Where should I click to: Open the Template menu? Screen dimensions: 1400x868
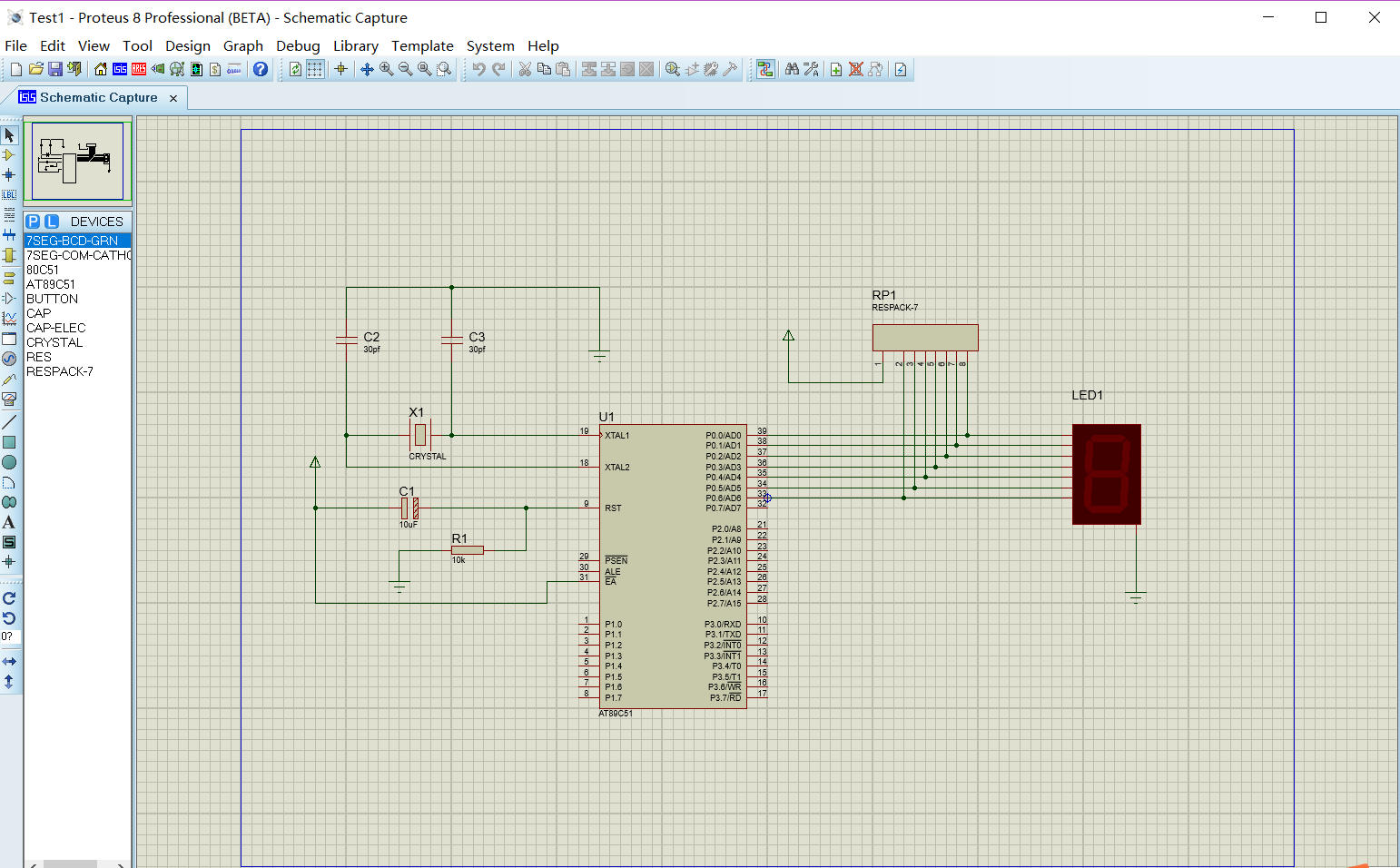(422, 45)
